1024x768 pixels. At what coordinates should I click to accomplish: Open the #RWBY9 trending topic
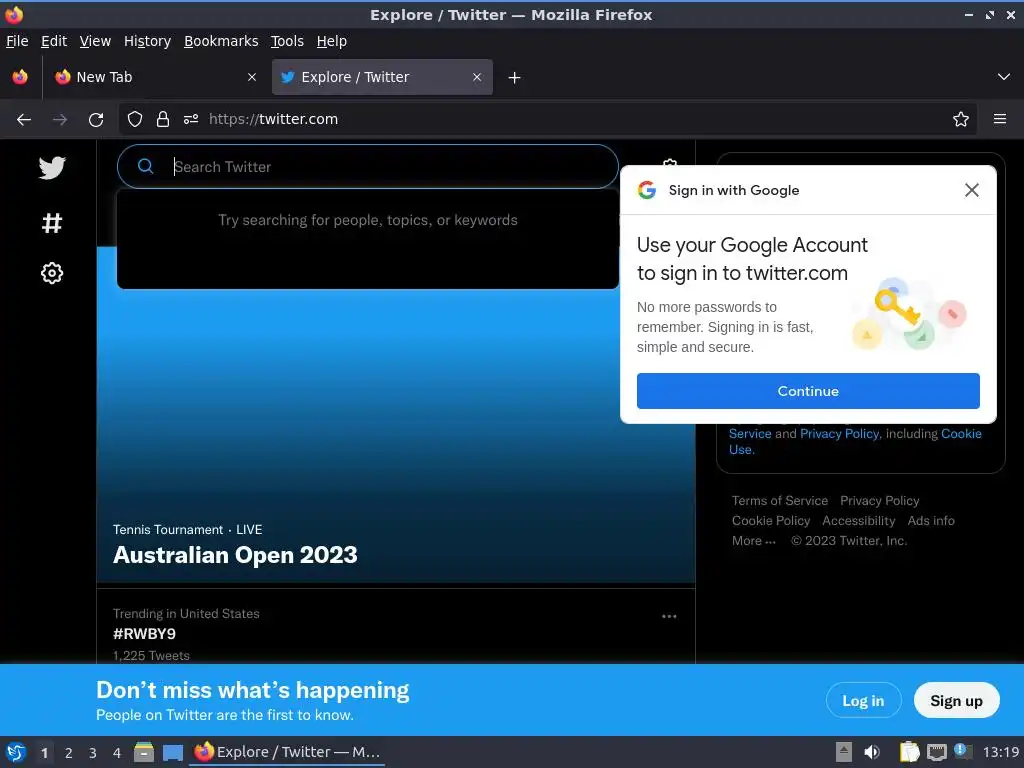pyautogui.click(x=144, y=634)
